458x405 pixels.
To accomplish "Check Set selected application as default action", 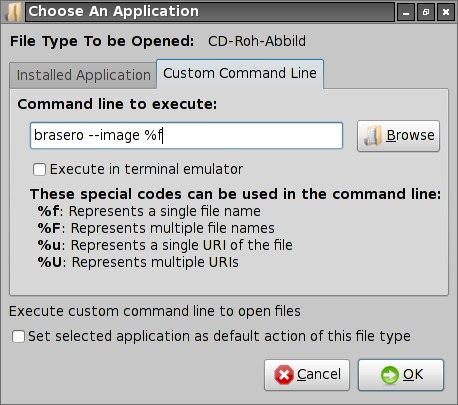I will [18, 336].
